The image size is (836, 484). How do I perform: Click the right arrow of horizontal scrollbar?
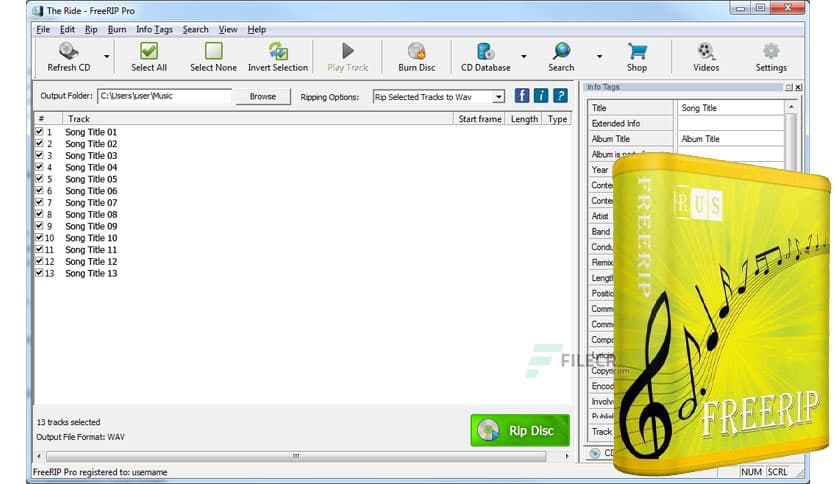coord(567,456)
